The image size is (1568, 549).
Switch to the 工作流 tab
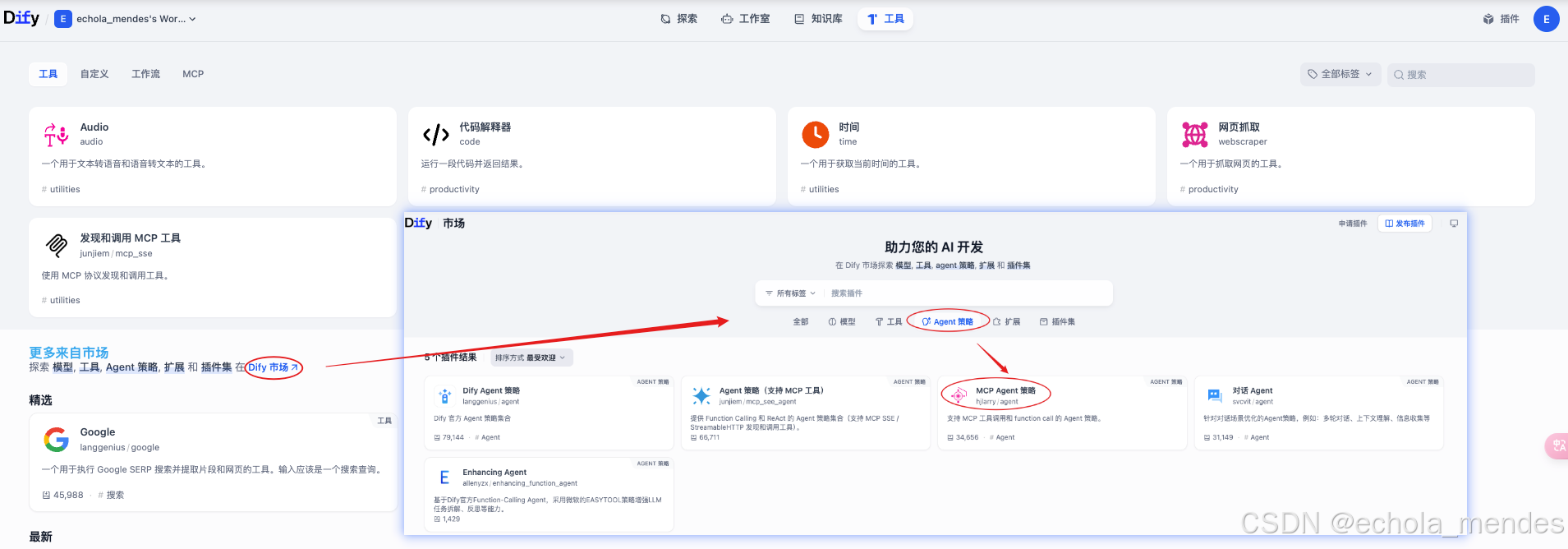(x=146, y=74)
